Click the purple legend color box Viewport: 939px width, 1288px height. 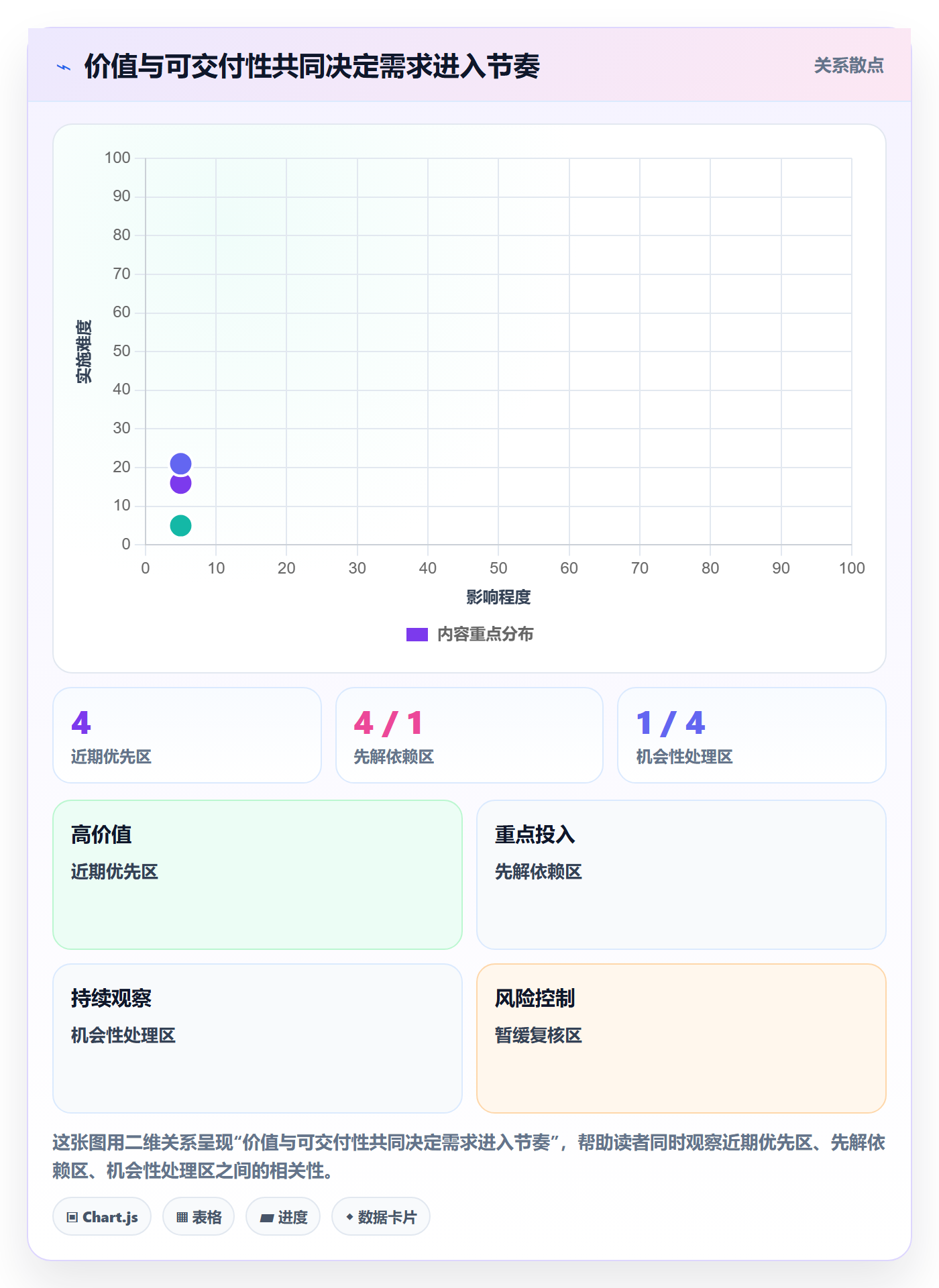pos(417,635)
